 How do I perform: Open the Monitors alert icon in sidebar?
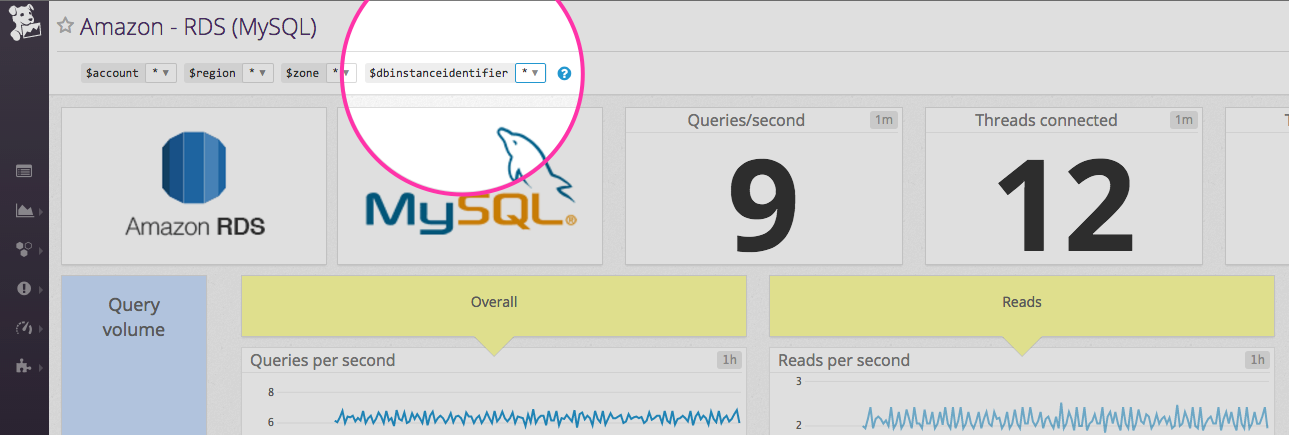pos(24,288)
